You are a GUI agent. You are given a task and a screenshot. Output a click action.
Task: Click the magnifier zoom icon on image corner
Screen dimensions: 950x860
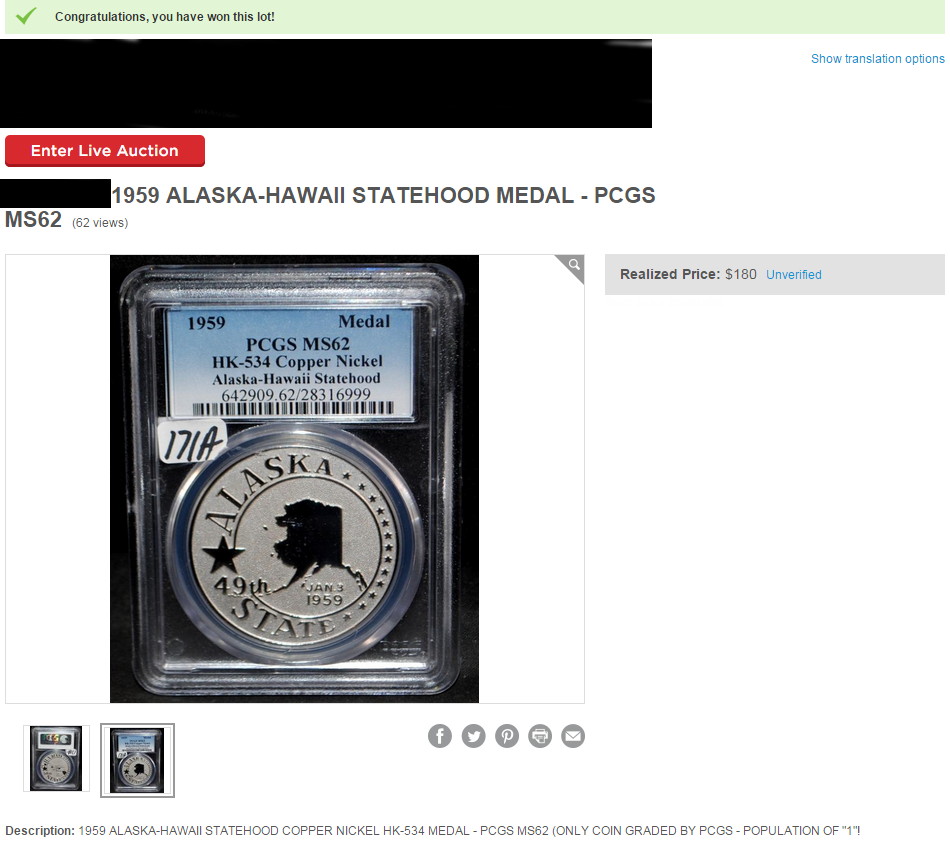click(574, 265)
